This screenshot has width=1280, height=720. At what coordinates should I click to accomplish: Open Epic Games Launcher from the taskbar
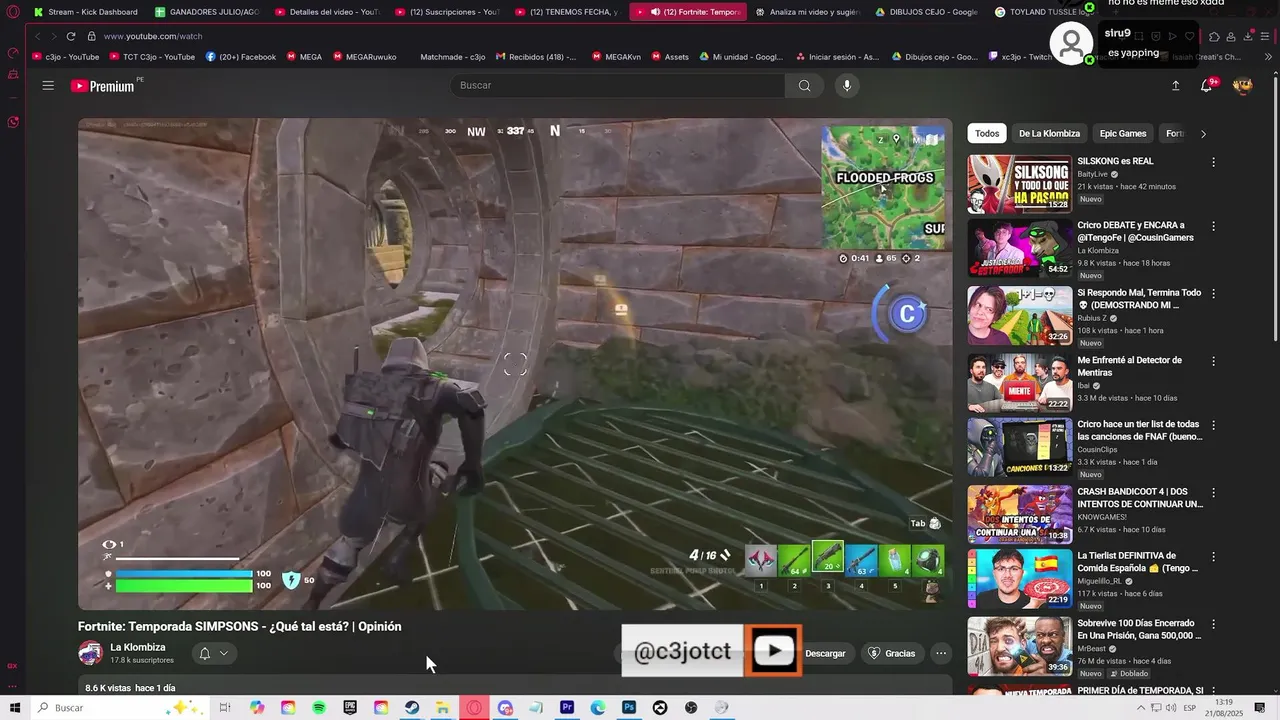click(350, 708)
